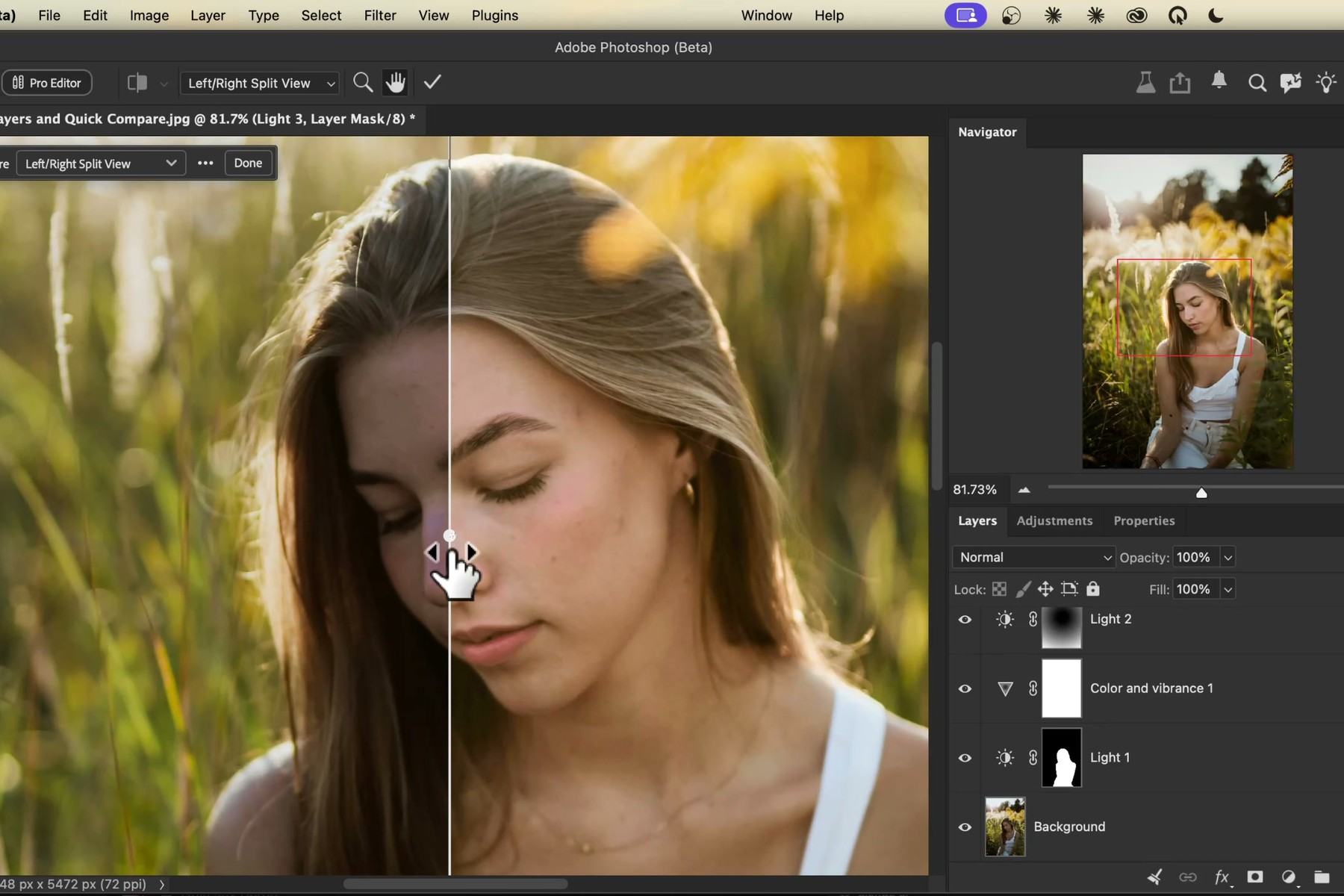
Task: Expand the Fill slider arrow
Action: click(1228, 589)
